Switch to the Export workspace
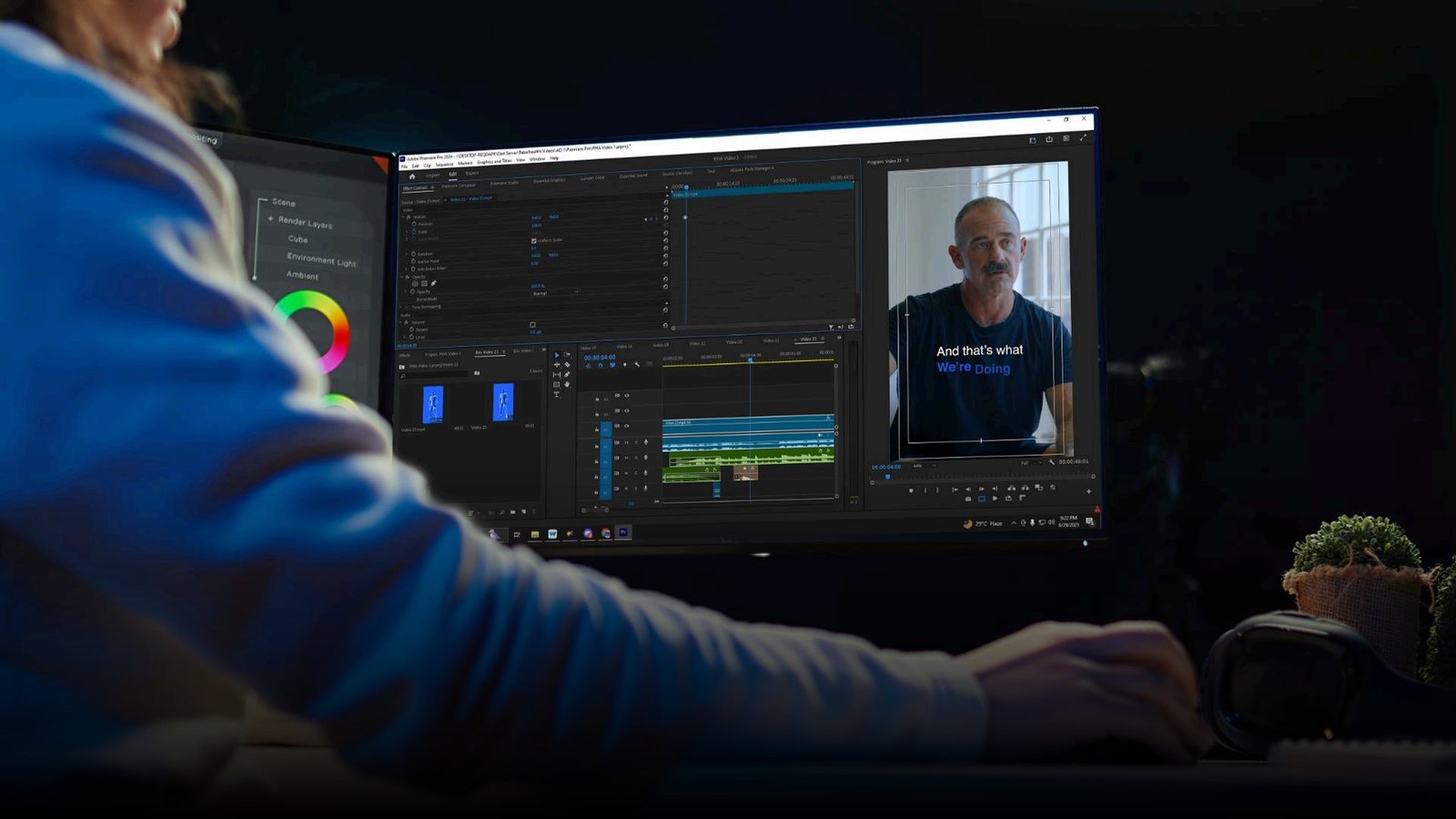Image resolution: width=1456 pixels, height=819 pixels. pos(472,173)
